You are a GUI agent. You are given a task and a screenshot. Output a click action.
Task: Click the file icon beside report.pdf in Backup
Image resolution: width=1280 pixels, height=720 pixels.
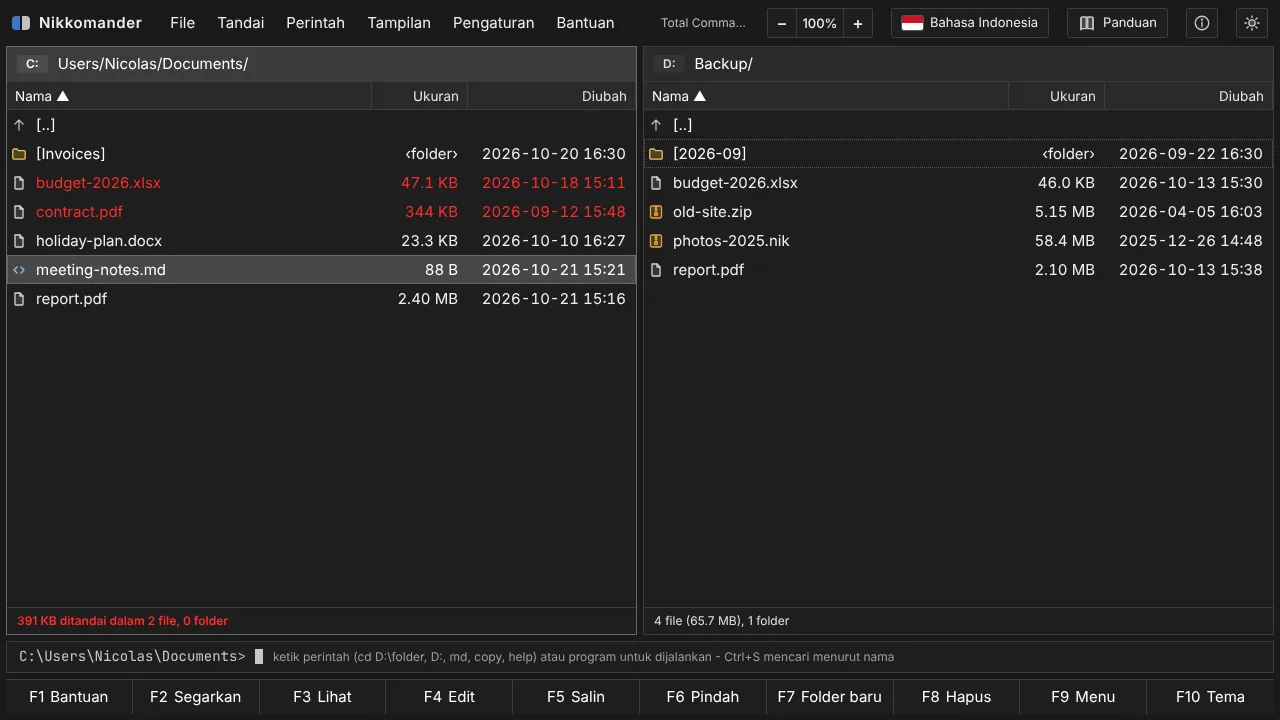(x=656, y=270)
